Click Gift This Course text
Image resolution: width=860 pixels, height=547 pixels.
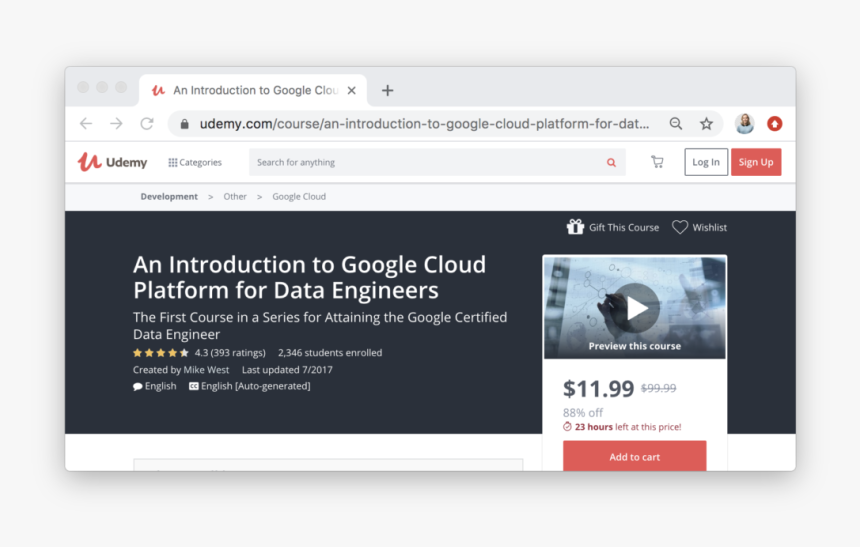[x=624, y=228]
